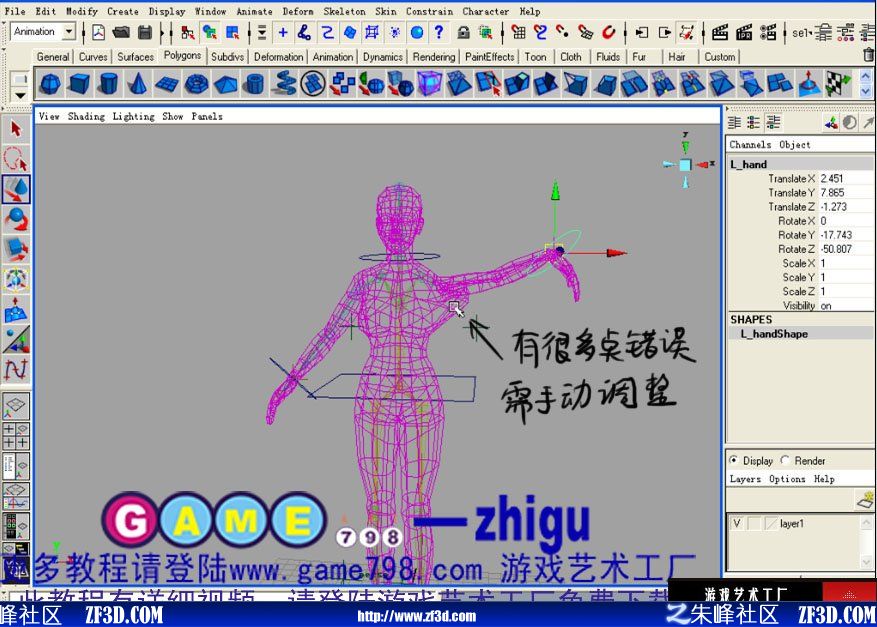Image resolution: width=877 pixels, height=627 pixels.
Task: Click the L_hand object name
Action: coord(748,164)
